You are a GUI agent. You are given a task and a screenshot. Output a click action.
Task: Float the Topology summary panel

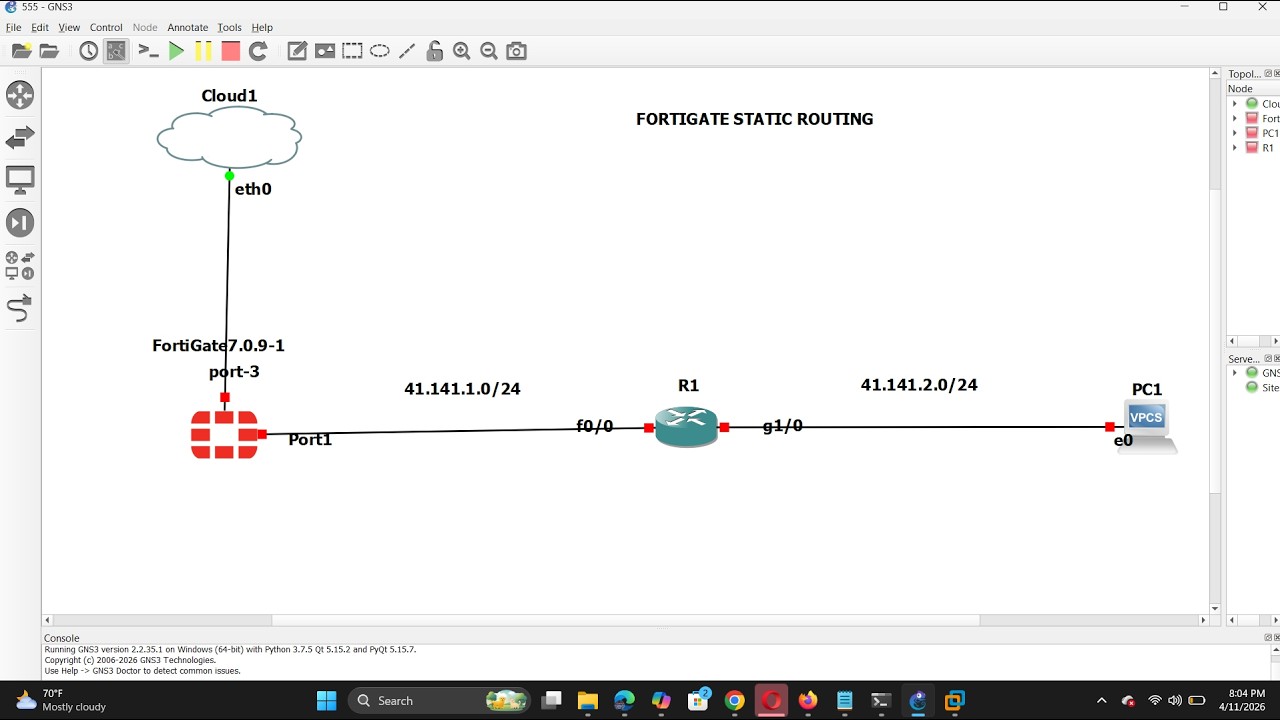[1267, 74]
